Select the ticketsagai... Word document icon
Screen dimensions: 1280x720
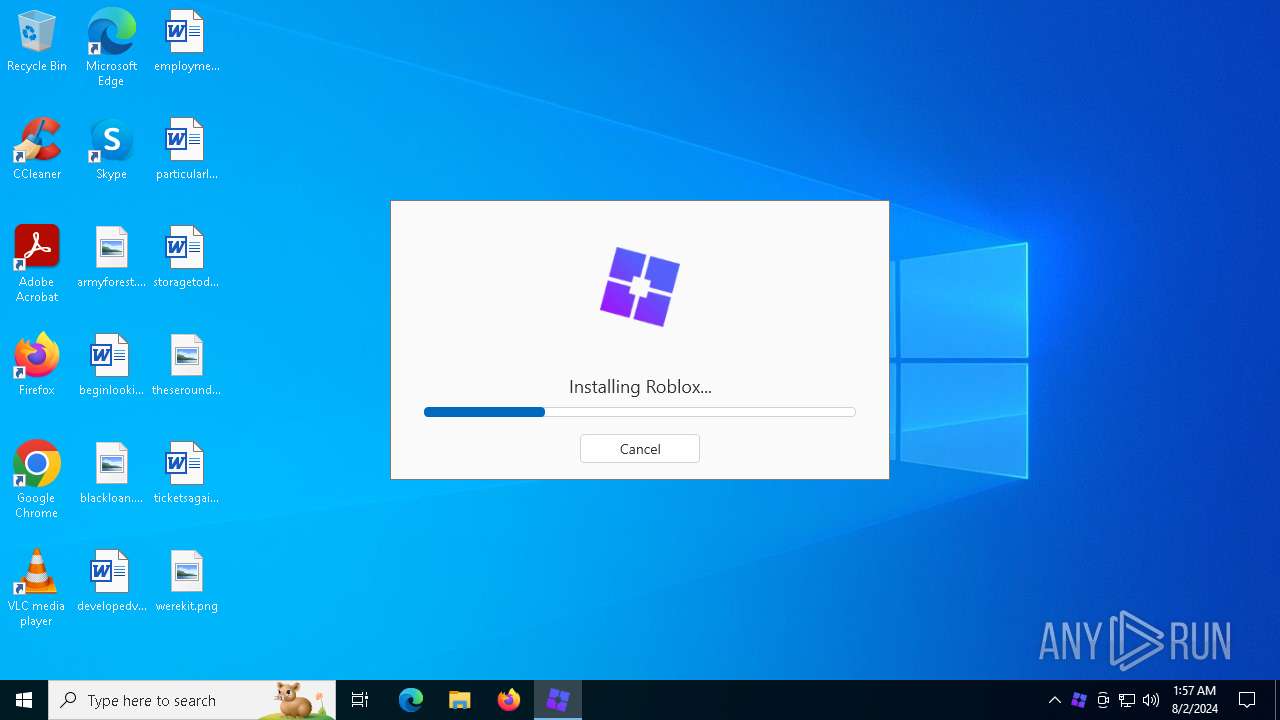tap(186, 474)
